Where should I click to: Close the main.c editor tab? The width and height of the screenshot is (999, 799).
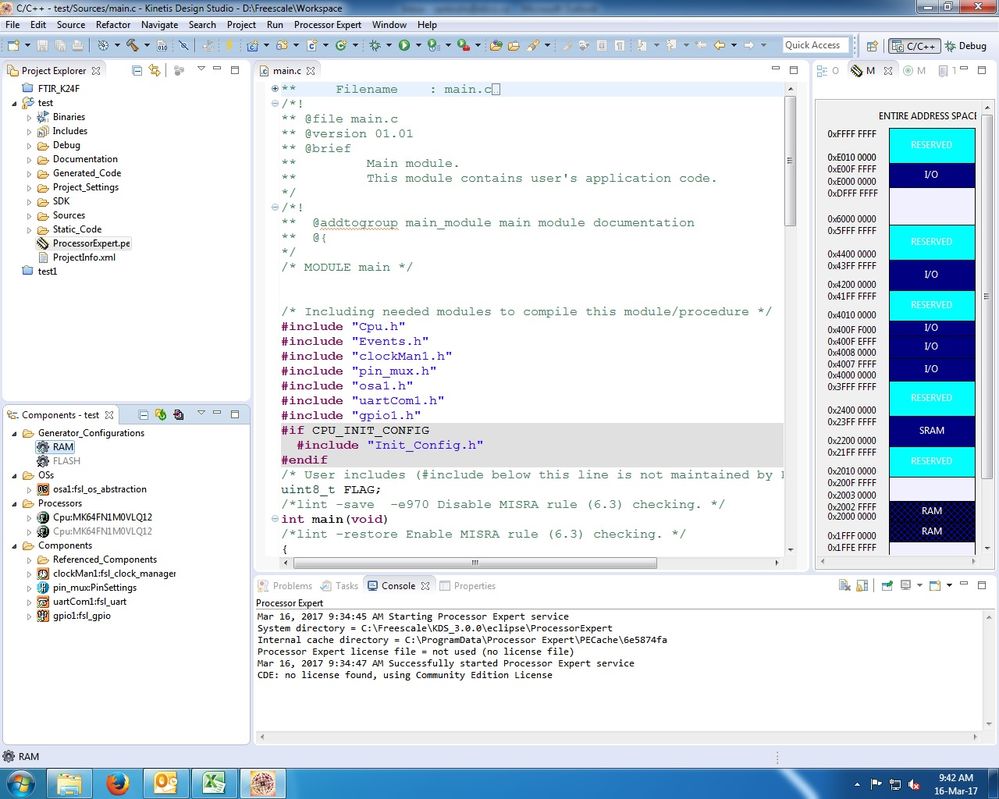tap(310, 71)
